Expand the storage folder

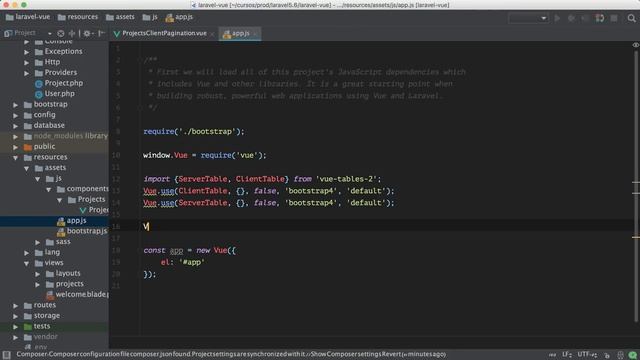(16, 316)
